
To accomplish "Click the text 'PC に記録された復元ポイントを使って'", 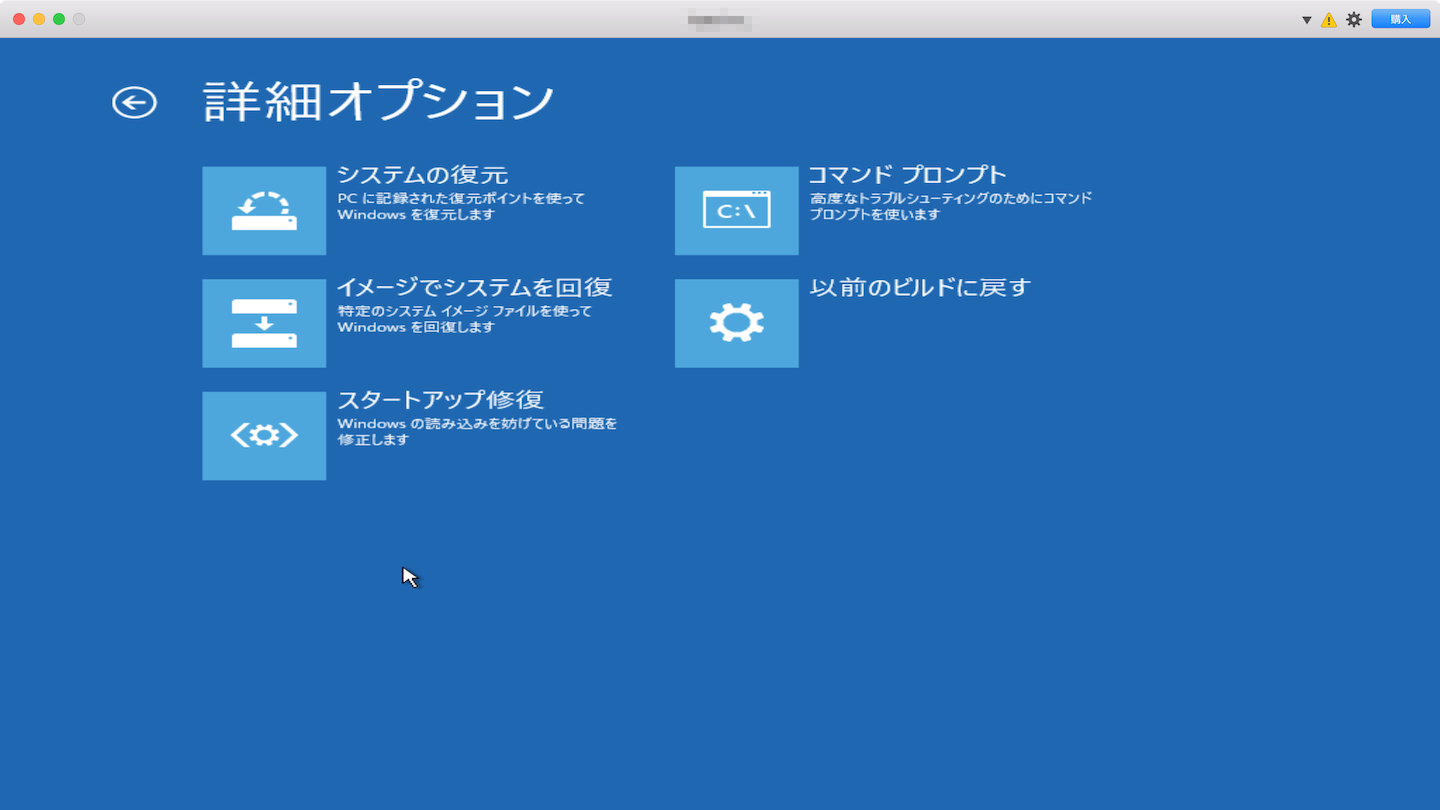I will 461,198.
